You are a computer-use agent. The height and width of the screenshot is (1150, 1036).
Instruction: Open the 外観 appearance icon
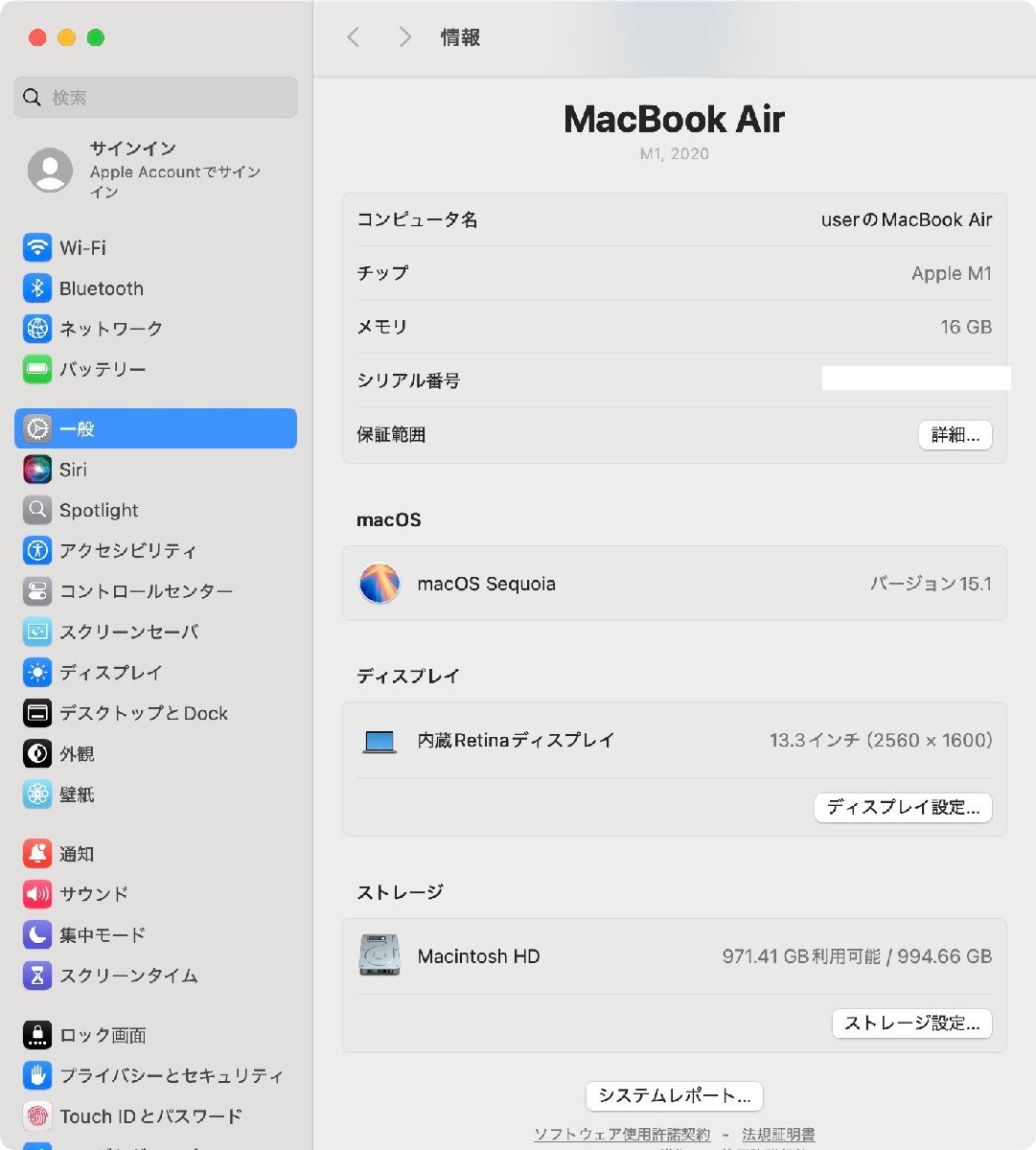(37, 753)
